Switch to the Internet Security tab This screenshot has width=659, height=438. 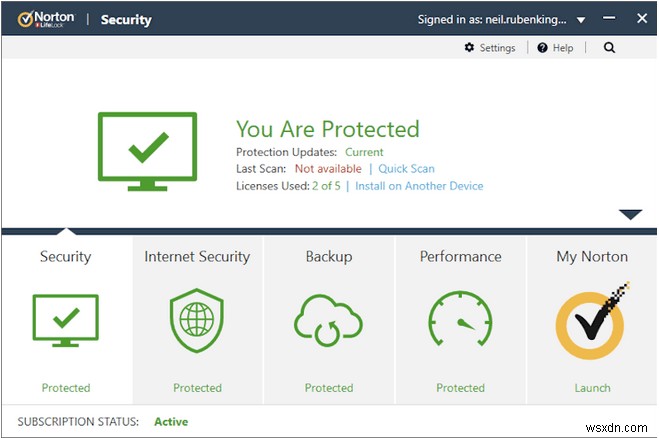pos(197,257)
